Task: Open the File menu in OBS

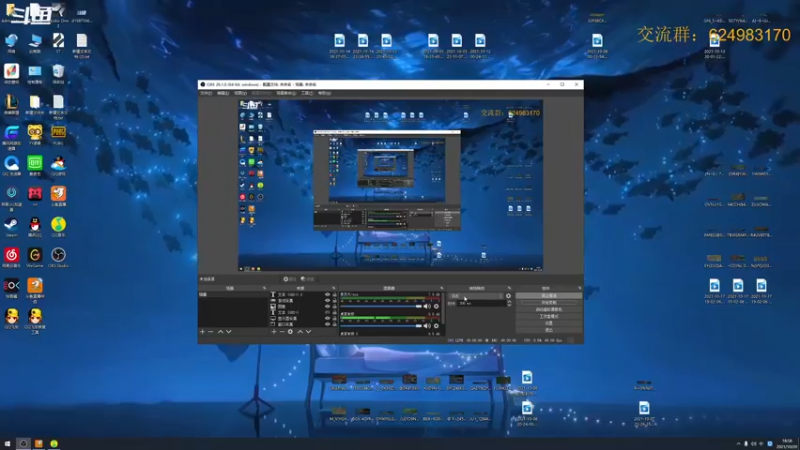Action: [206, 93]
